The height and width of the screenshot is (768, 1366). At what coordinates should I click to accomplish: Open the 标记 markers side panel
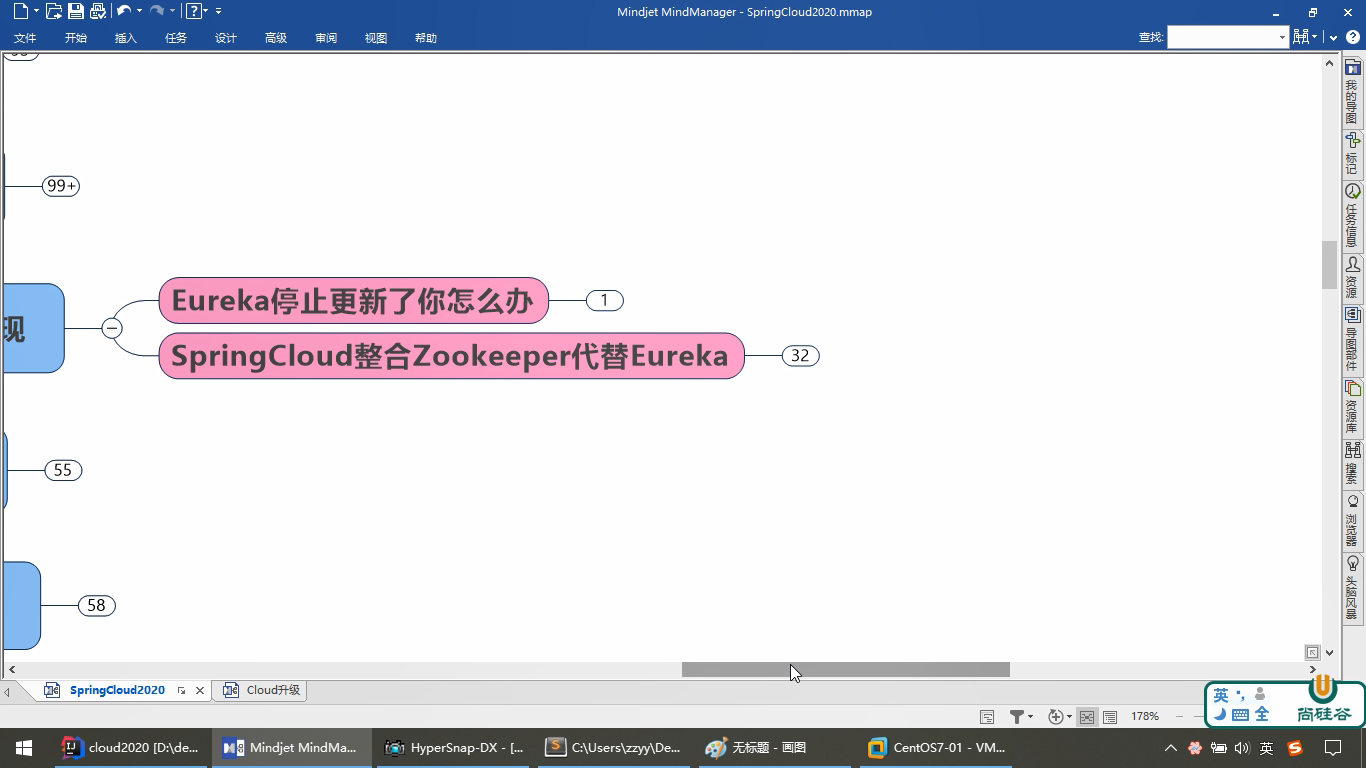[x=1353, y=153]
